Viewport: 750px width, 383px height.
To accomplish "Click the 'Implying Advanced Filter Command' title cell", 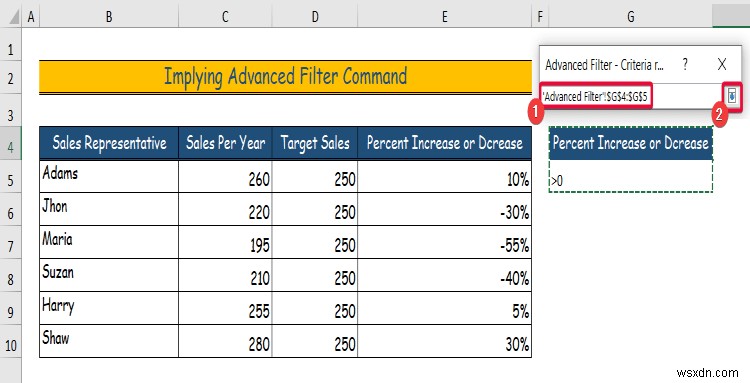I will tap(285, 77).
